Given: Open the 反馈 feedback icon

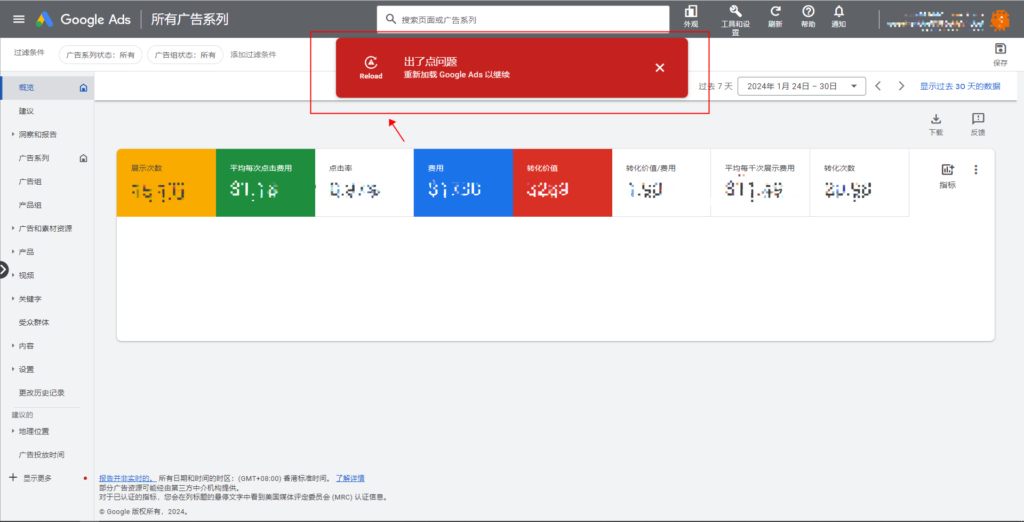Looking at the screenshot, I should (978, 119).
